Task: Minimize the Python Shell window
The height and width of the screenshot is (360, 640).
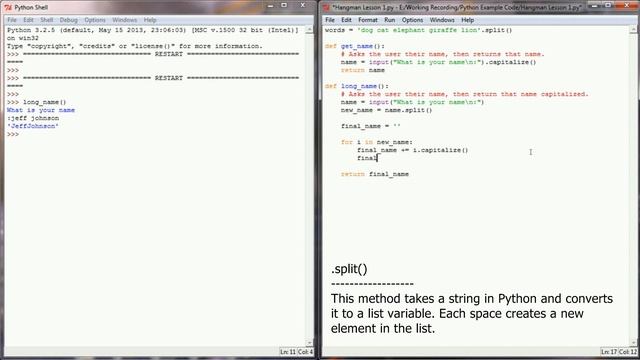Action: pos(270,6)
